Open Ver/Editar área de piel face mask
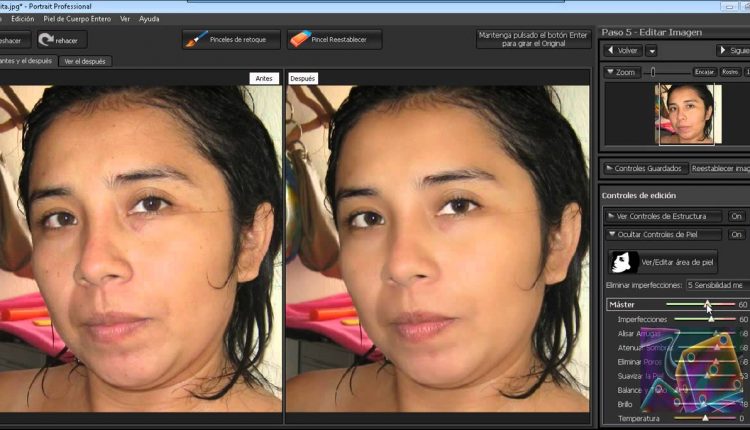 [662, 262]
